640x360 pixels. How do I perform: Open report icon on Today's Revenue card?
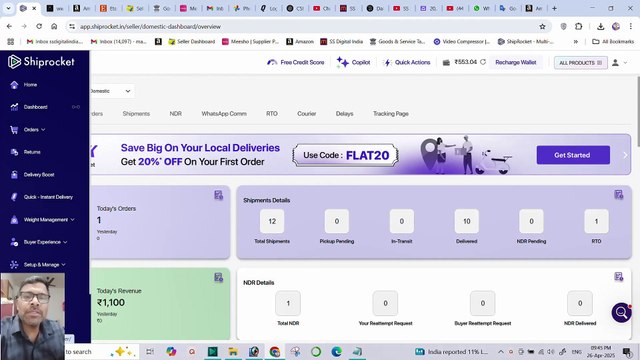point(218,278)
